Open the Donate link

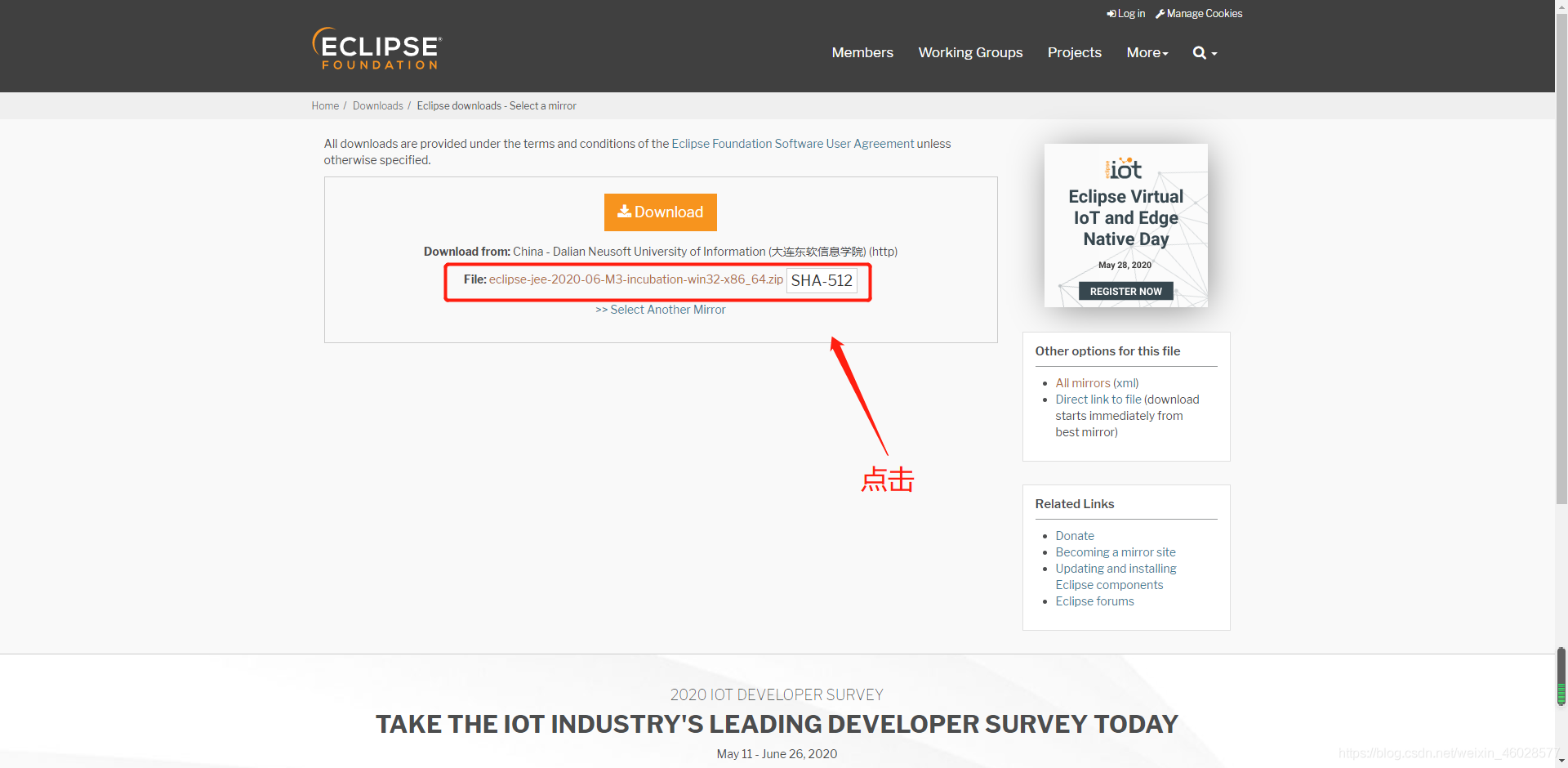point(1075,536)
